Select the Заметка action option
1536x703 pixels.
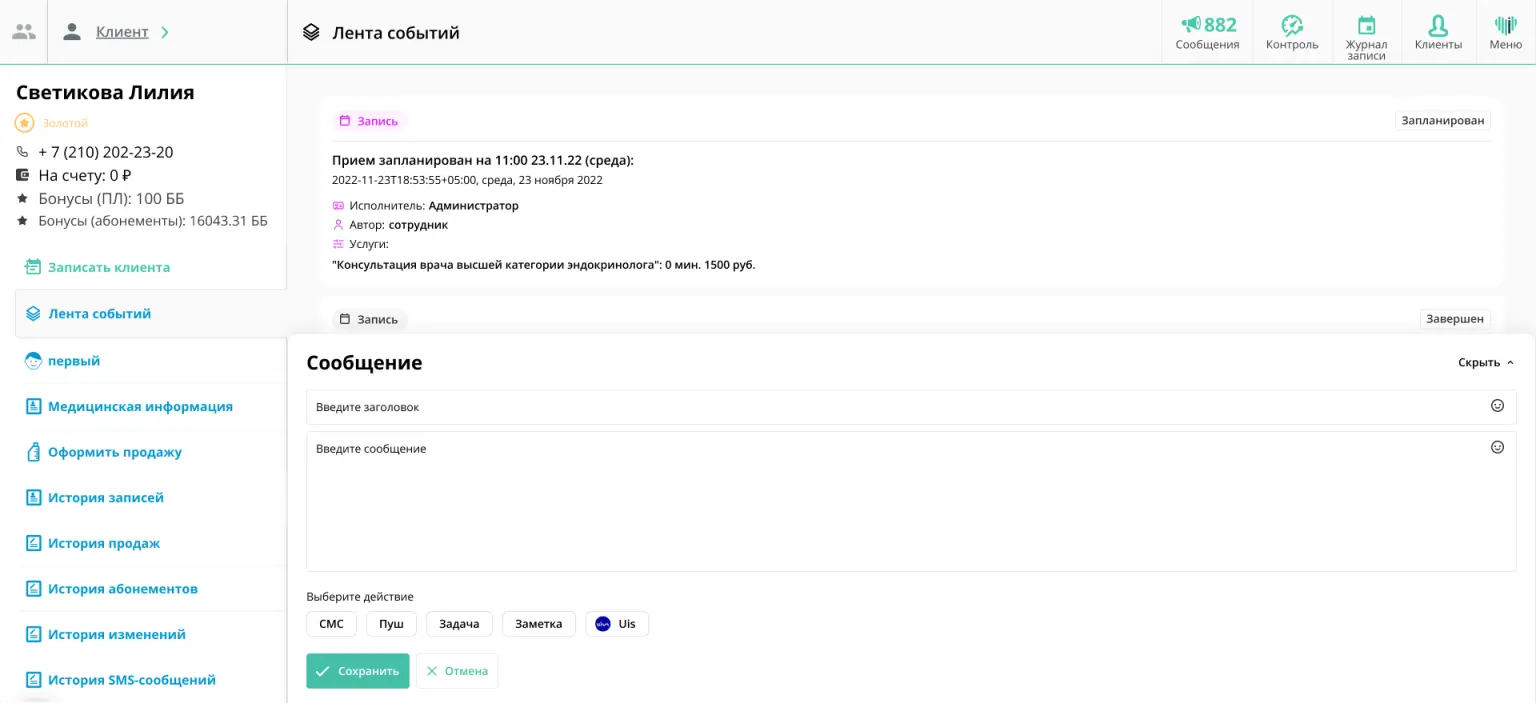[538, 624]
